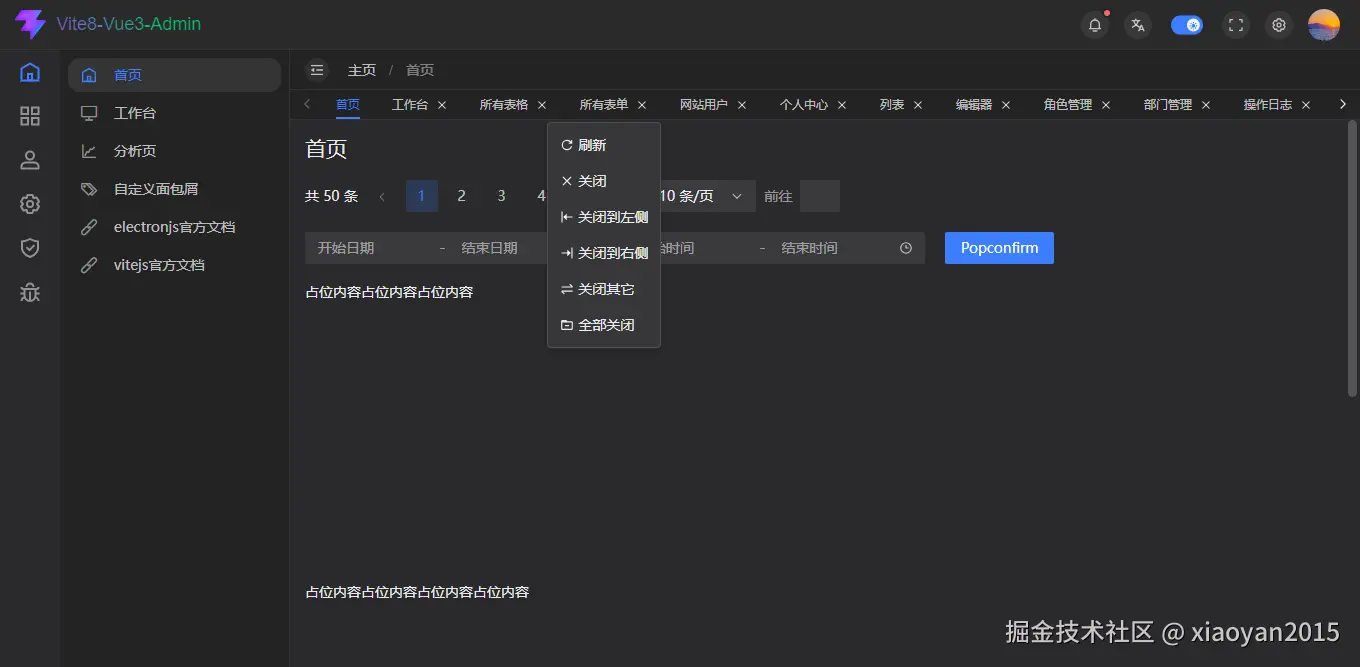This screenshot has height=667, width=1360.
Task: Choose 全部关闭 in the context menu
Action: [604, 325]
